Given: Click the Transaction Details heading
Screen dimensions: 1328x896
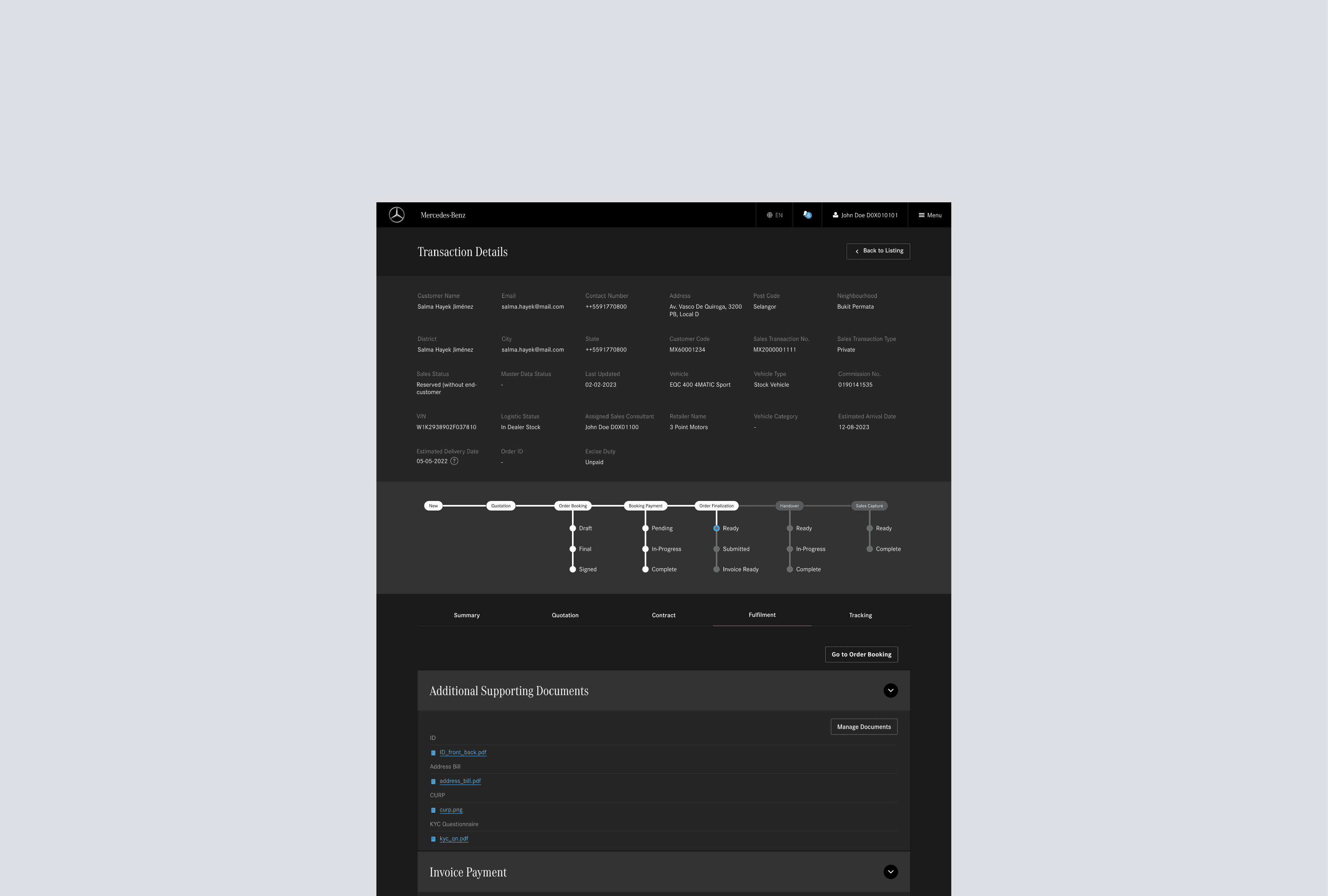Looking at the screenshot, I should [462, 252].
